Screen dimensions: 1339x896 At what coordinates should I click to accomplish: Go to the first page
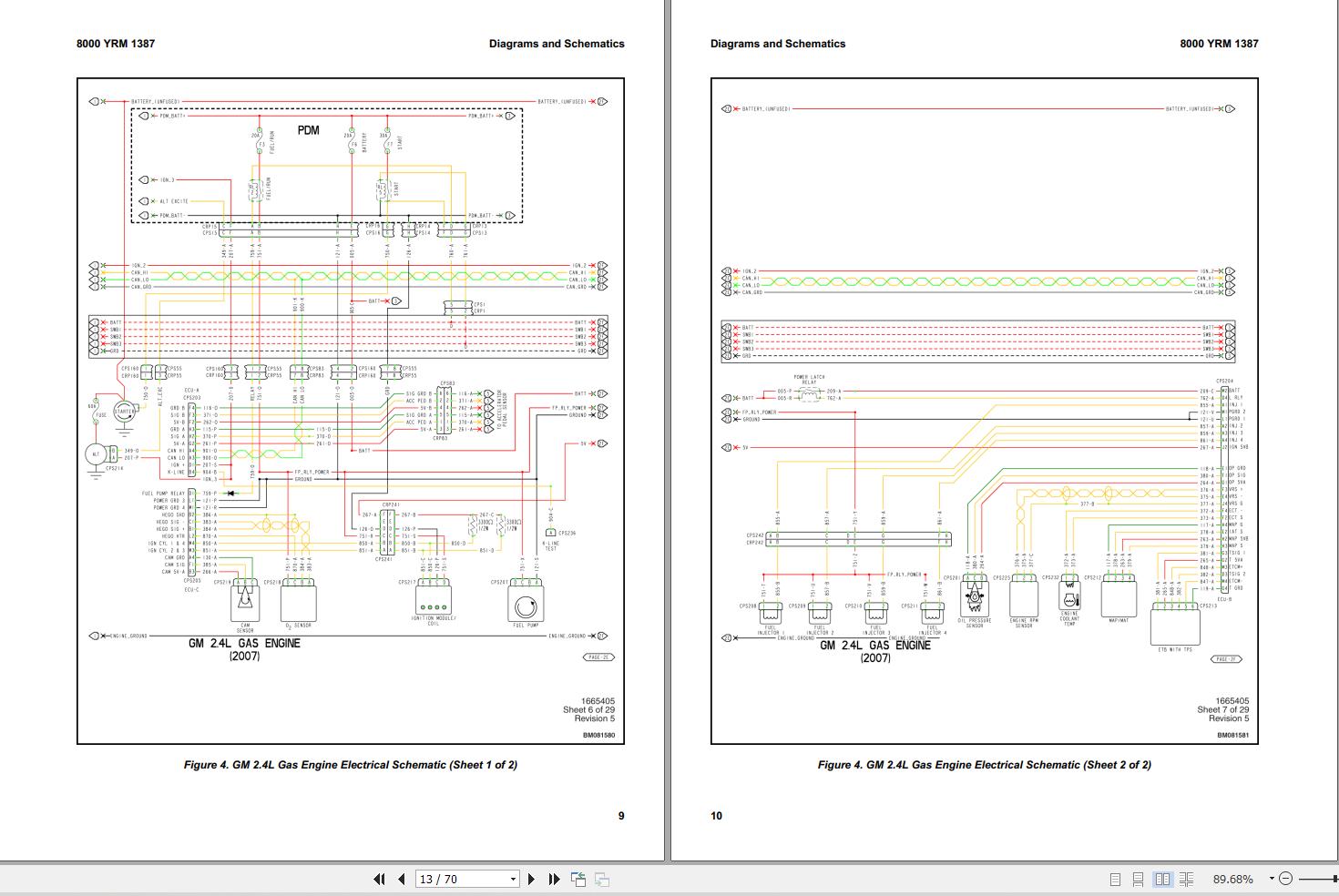click(x=379, y=880)
